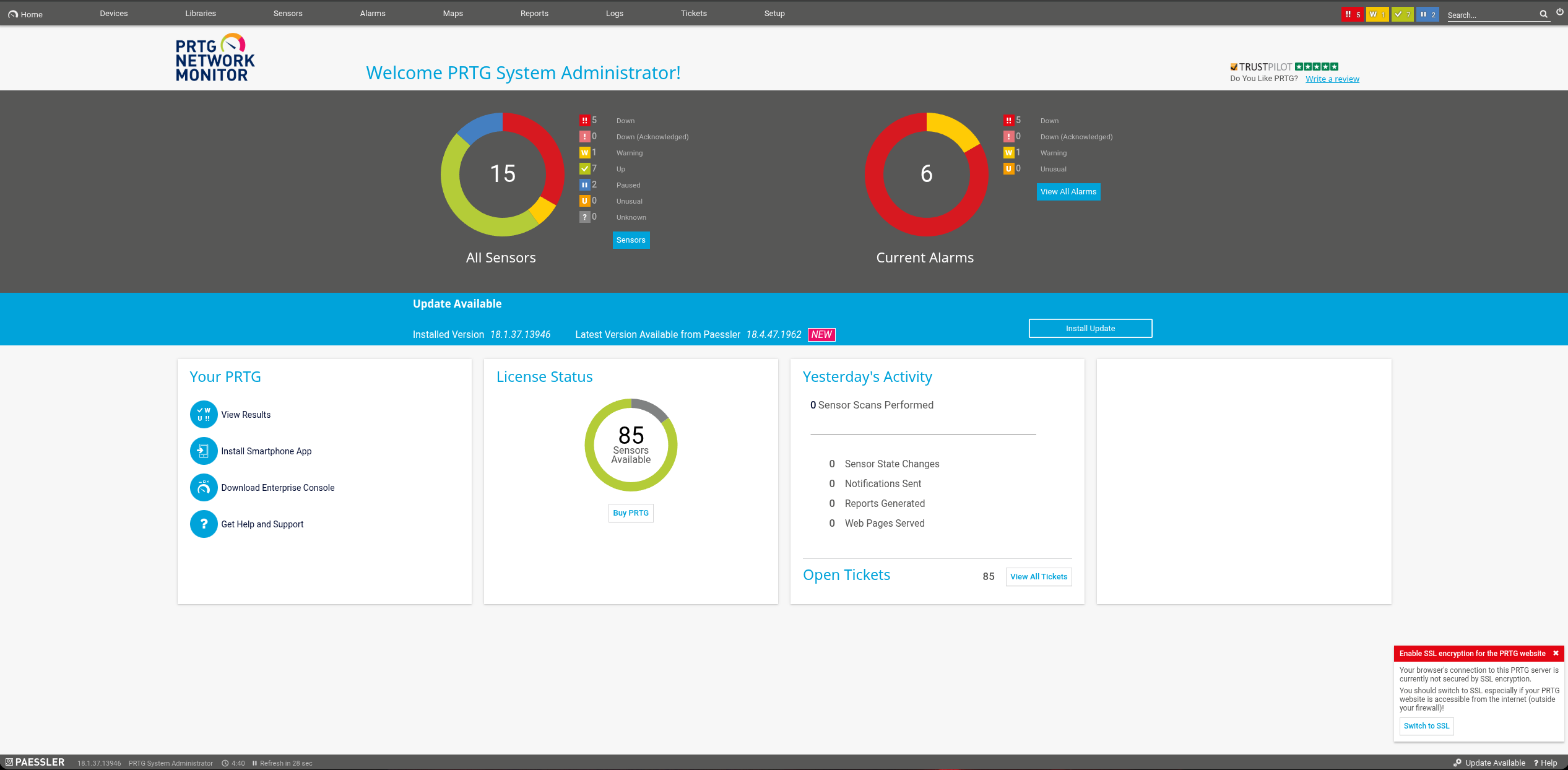This screenshot has height=770, width=1568.
Task: Click the Switch to SSL button
Action: click(1426, 726)
